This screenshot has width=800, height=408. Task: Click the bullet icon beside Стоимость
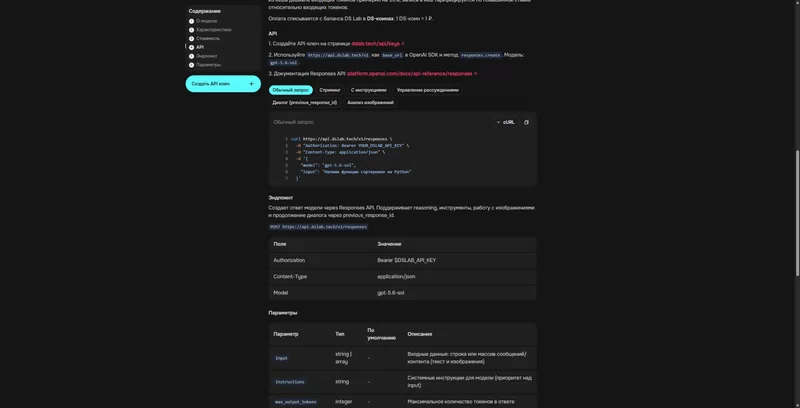(x=191, y=38)
